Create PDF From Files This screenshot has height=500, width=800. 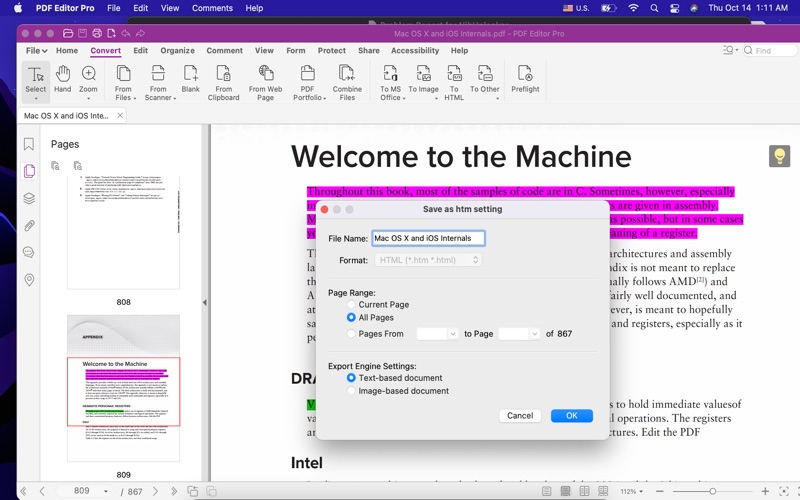click(x=123, y=82)
